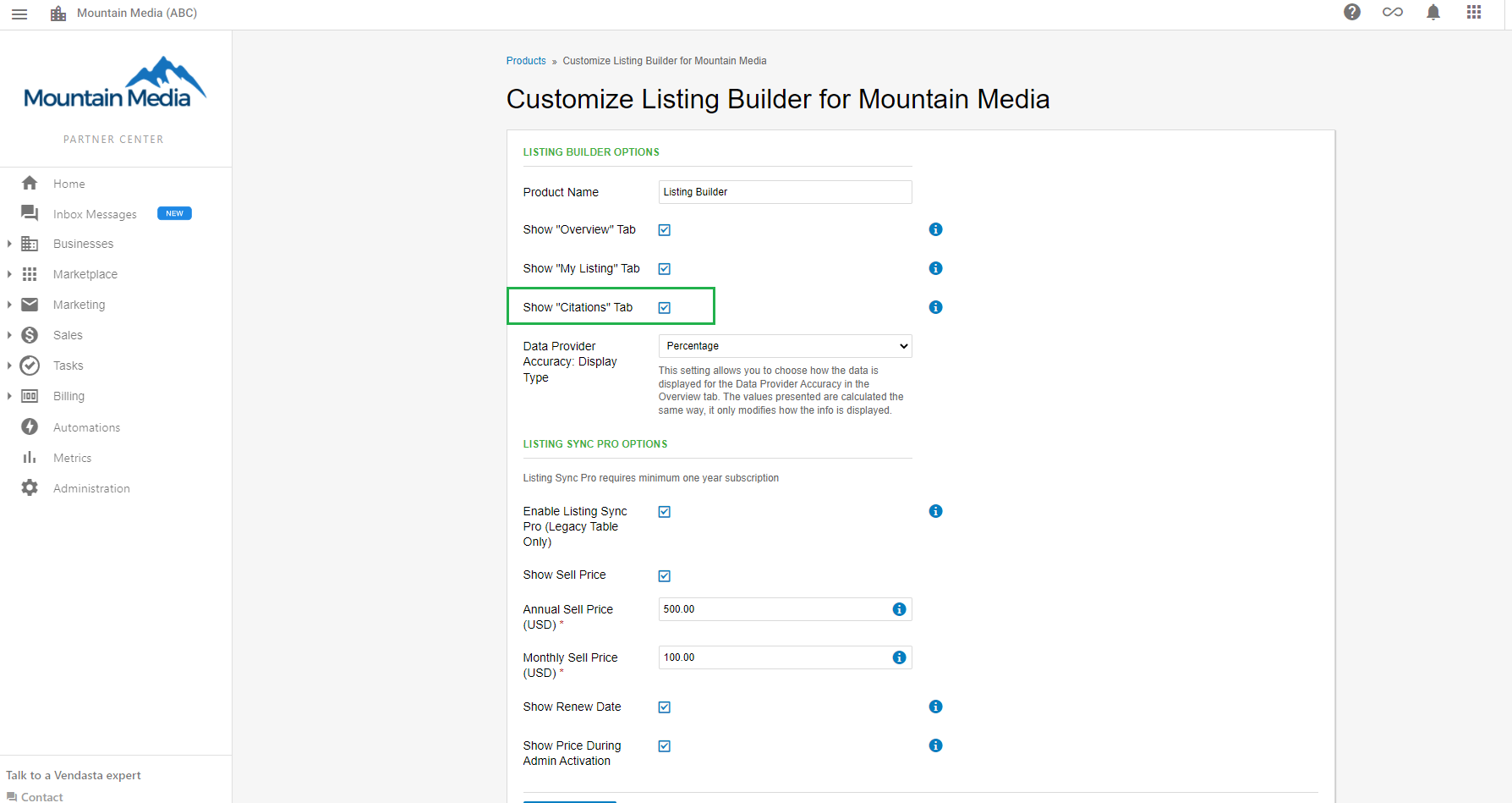This screenshot has width=1512, height=803.
Task: Open Marketplace label in sidebar
Action: tap(85, 274)
